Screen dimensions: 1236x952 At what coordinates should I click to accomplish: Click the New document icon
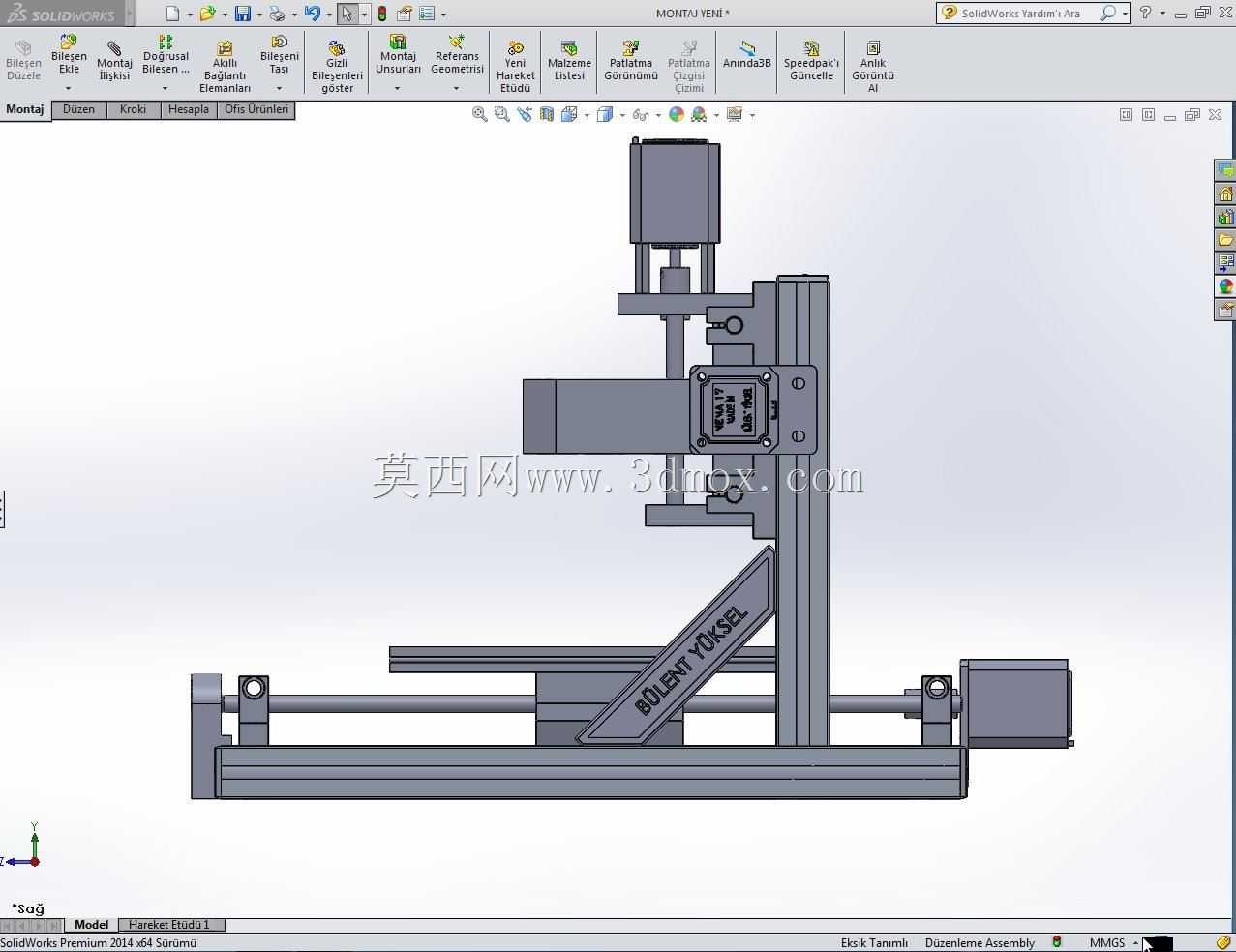click(172, 14)
